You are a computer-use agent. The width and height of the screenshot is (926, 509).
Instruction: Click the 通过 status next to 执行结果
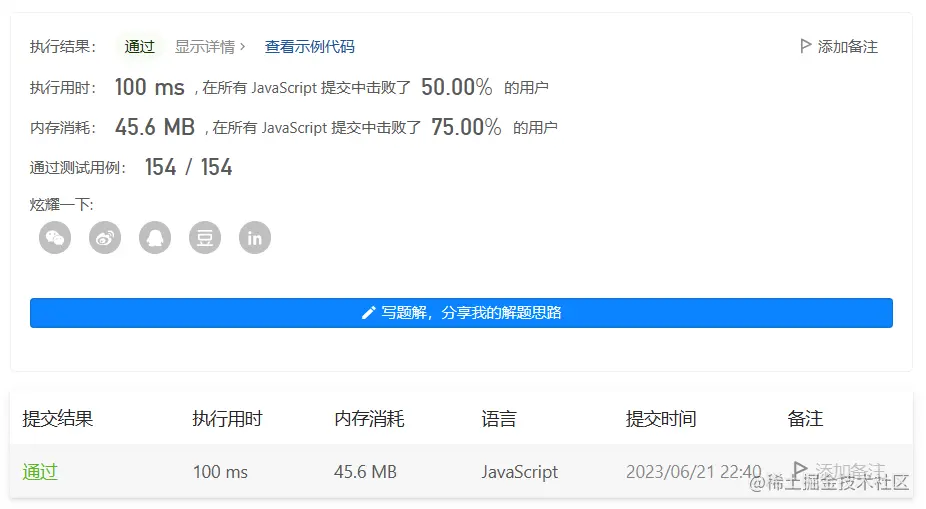(139, 47)
